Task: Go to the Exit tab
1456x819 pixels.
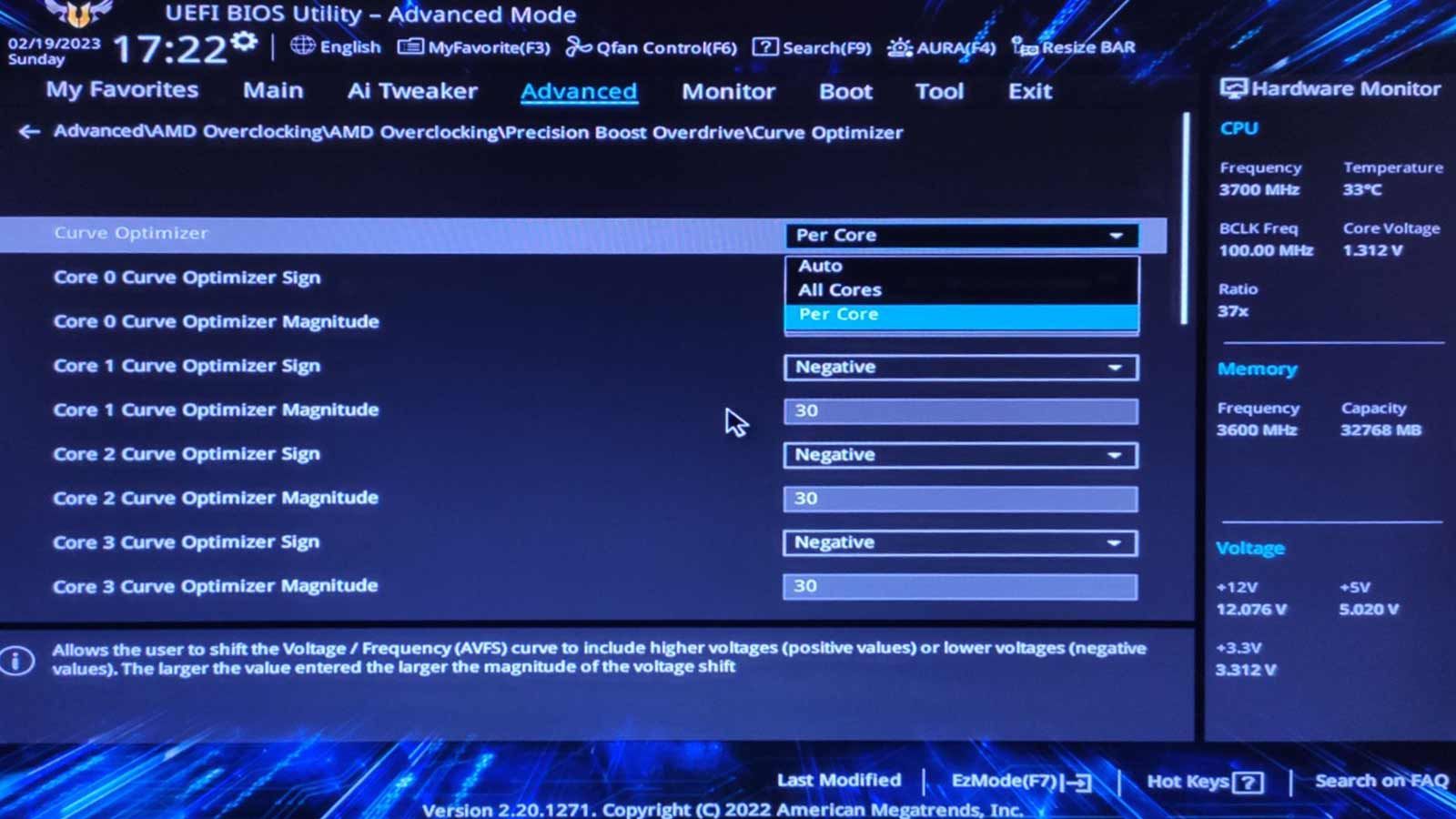Action: pyautogui.click(x=1030, y=91)
